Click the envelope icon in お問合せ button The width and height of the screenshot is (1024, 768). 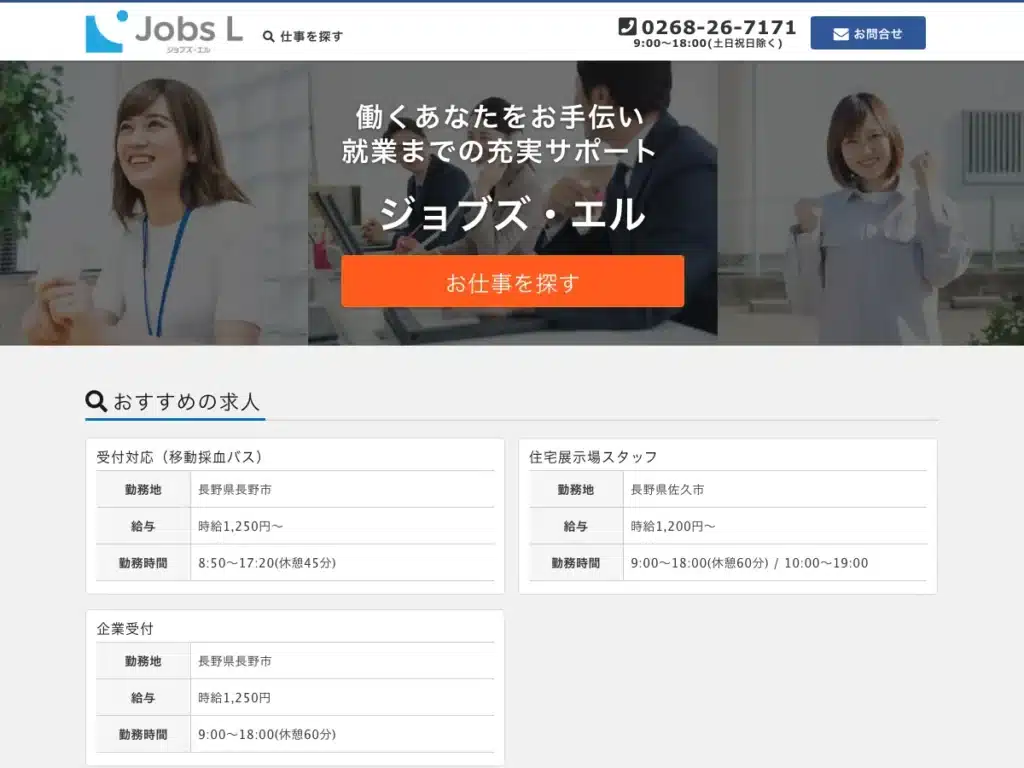coord(841,34)
